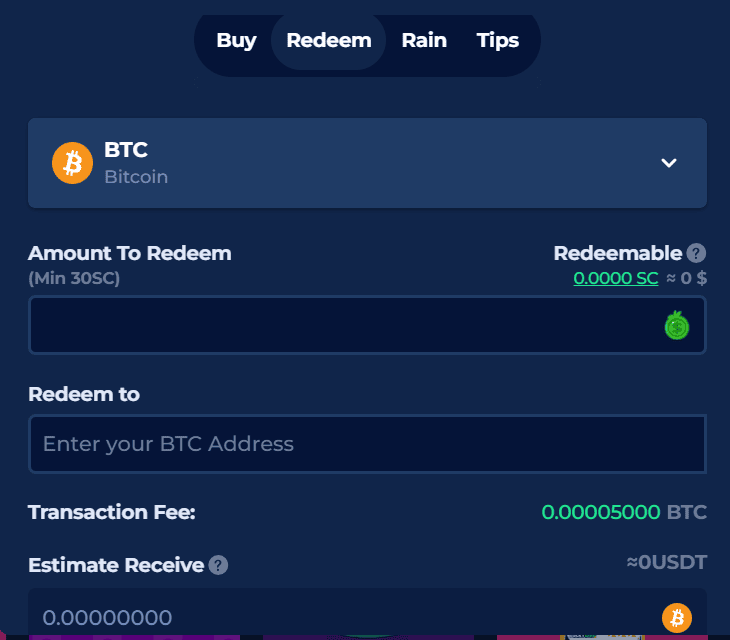Focus the Amount To Redeem input field
The width and height of the screenshot is (730, 640).
pos(367,325)
